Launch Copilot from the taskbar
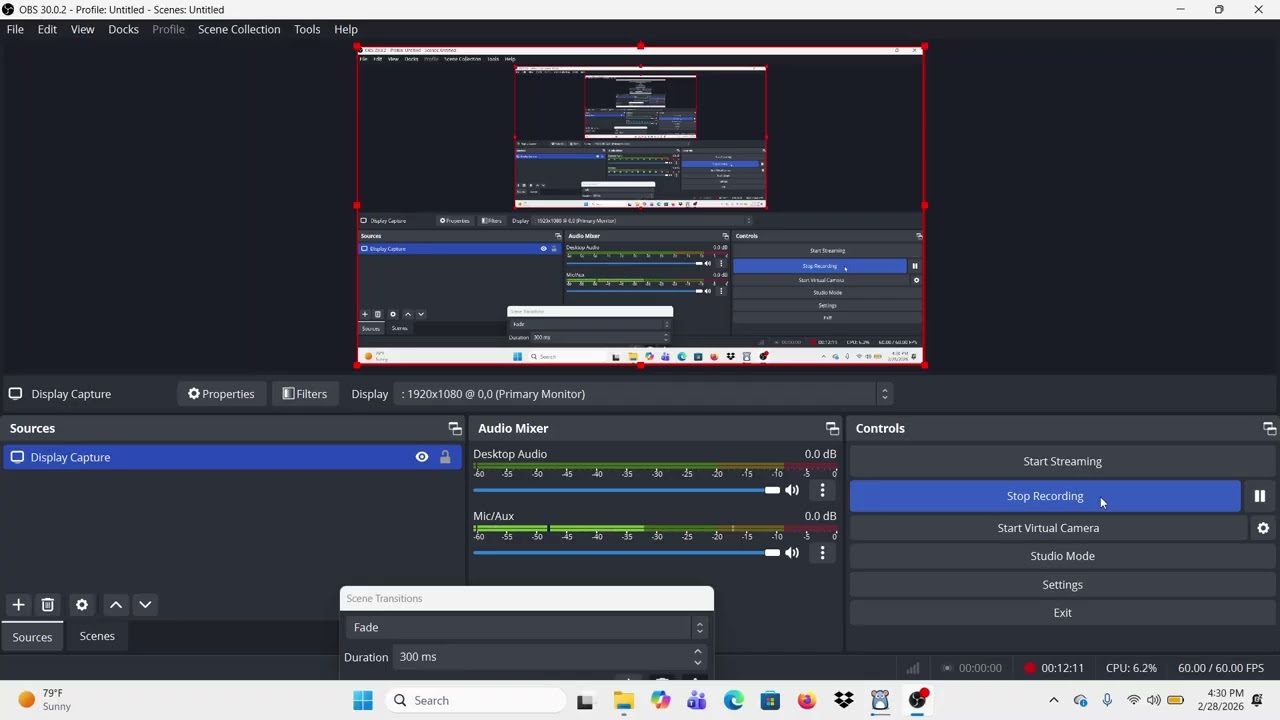This screenshot has width=1280, height=720. click(x=660, y=700)
